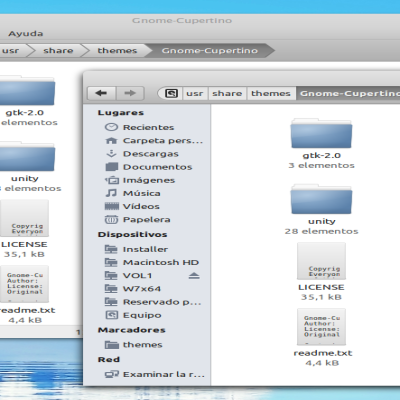
Task: Open Carpeta pers... in the sidebar
Action: point(163,141)
